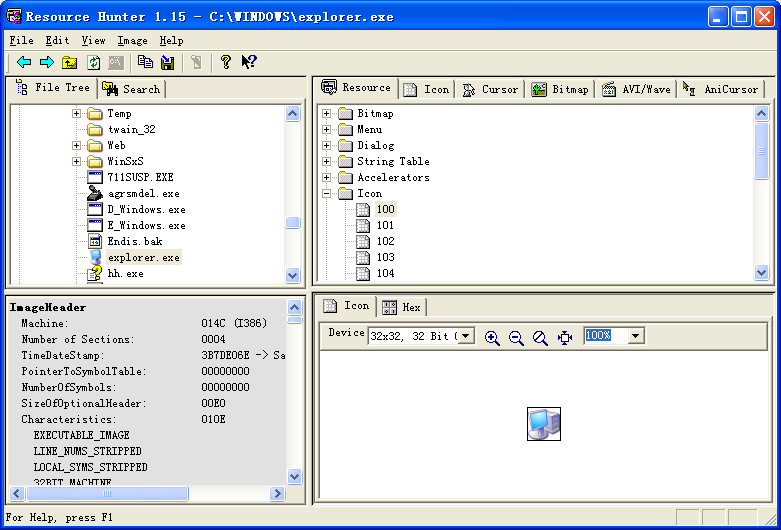This screenshot has width=781, height=530.
Task: Click the 'TimeDateStamp:' label text
Action: pyautogui.click(x=63, y=356)
